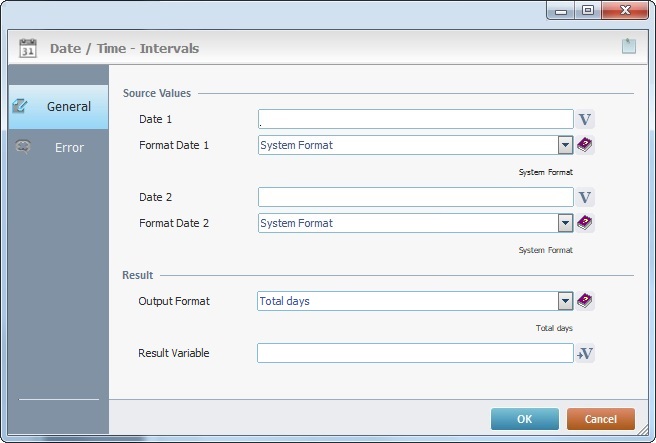Click the variable picker icon for Date 2

[586, 197]
